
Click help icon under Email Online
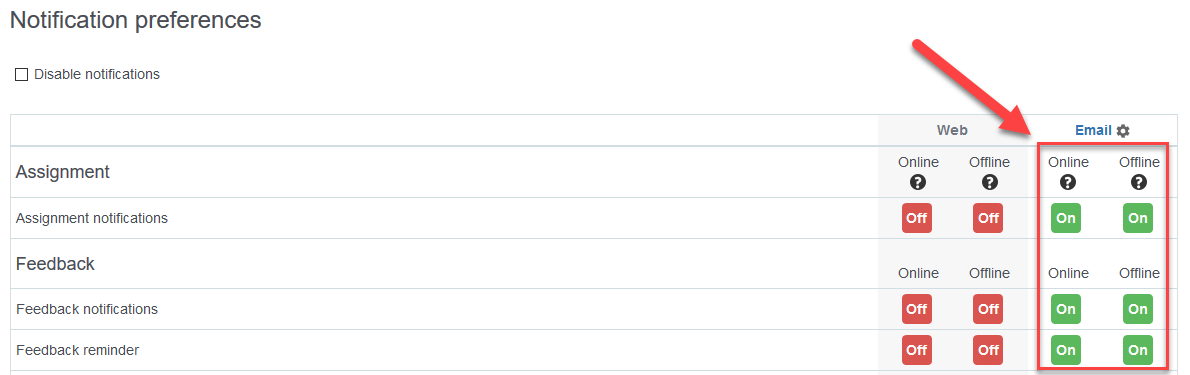pos(1068,182)
